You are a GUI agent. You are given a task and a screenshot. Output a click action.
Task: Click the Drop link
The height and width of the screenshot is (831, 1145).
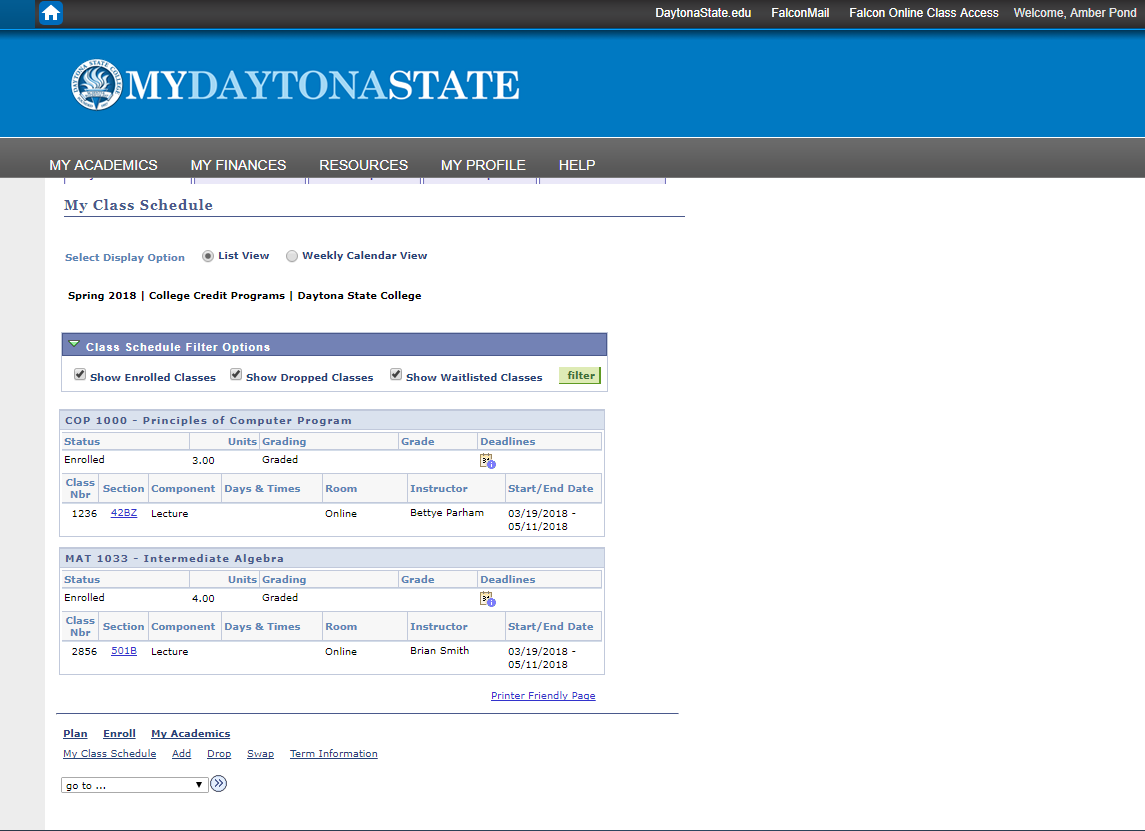219,754
